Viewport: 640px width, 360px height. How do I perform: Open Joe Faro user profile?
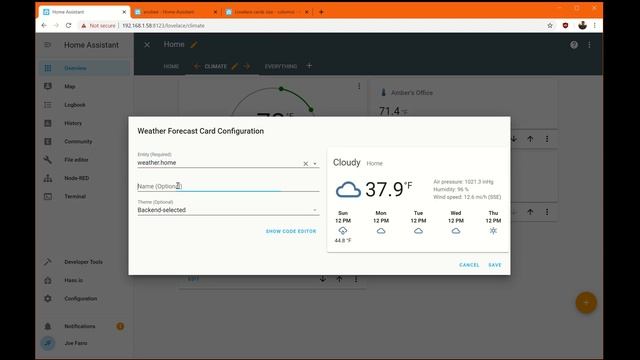(84, 343)
